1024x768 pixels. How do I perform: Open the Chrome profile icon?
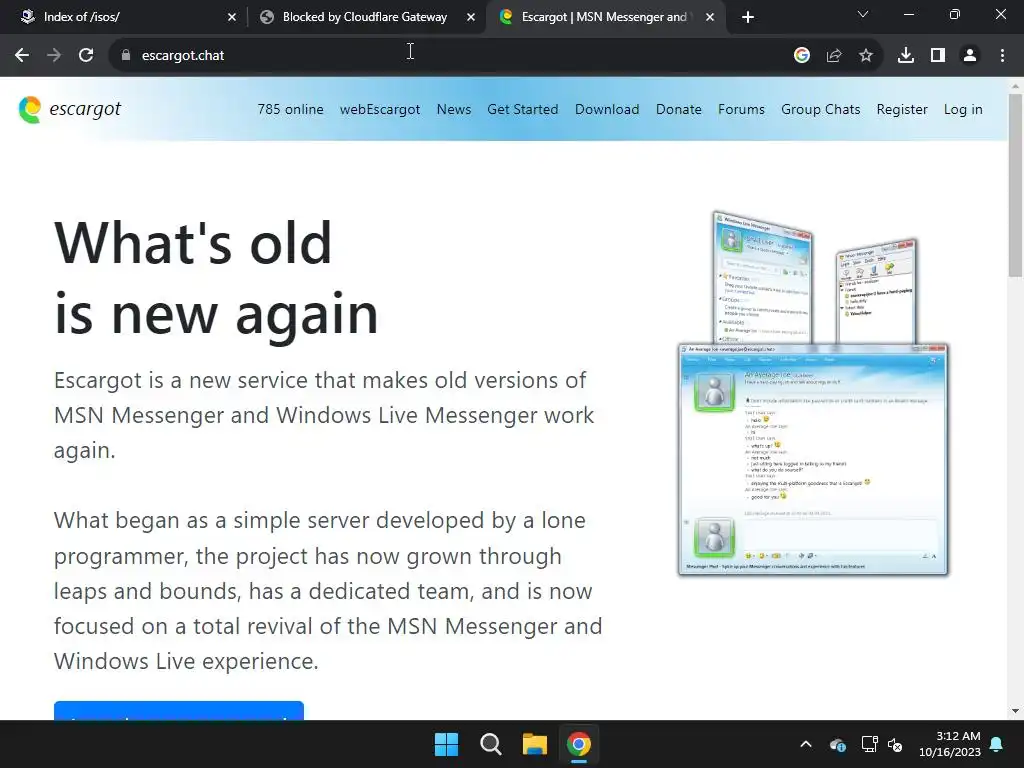[970, 56]
